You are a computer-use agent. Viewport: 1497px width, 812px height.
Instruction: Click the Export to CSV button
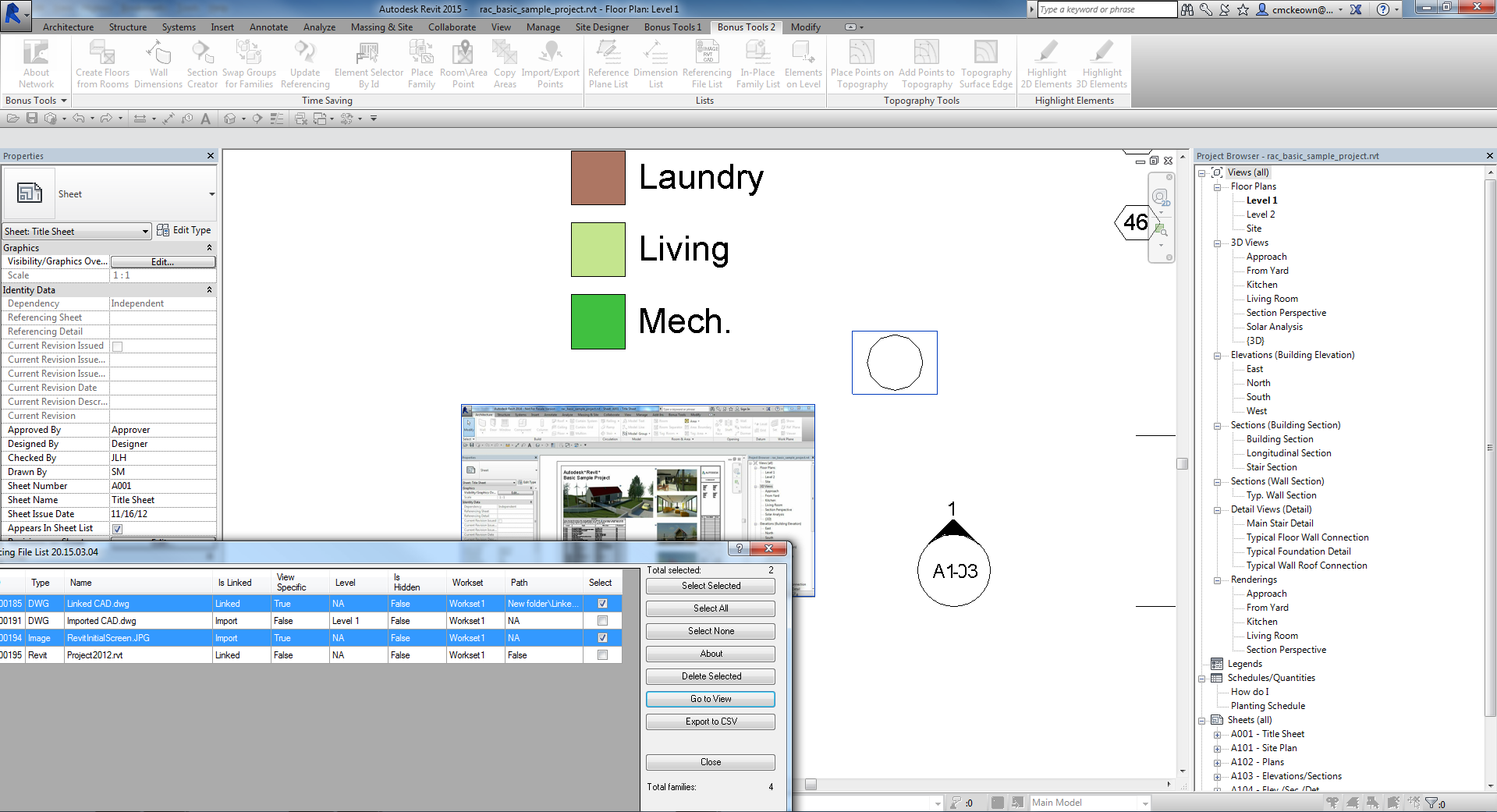point(710,722)
